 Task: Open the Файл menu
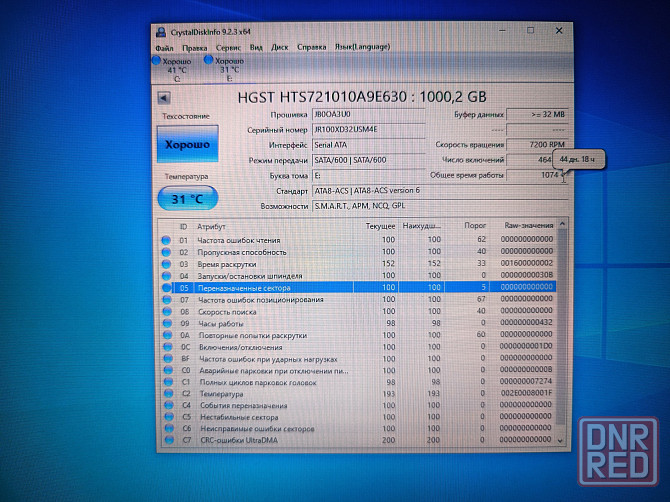click(x=164, y=48)
